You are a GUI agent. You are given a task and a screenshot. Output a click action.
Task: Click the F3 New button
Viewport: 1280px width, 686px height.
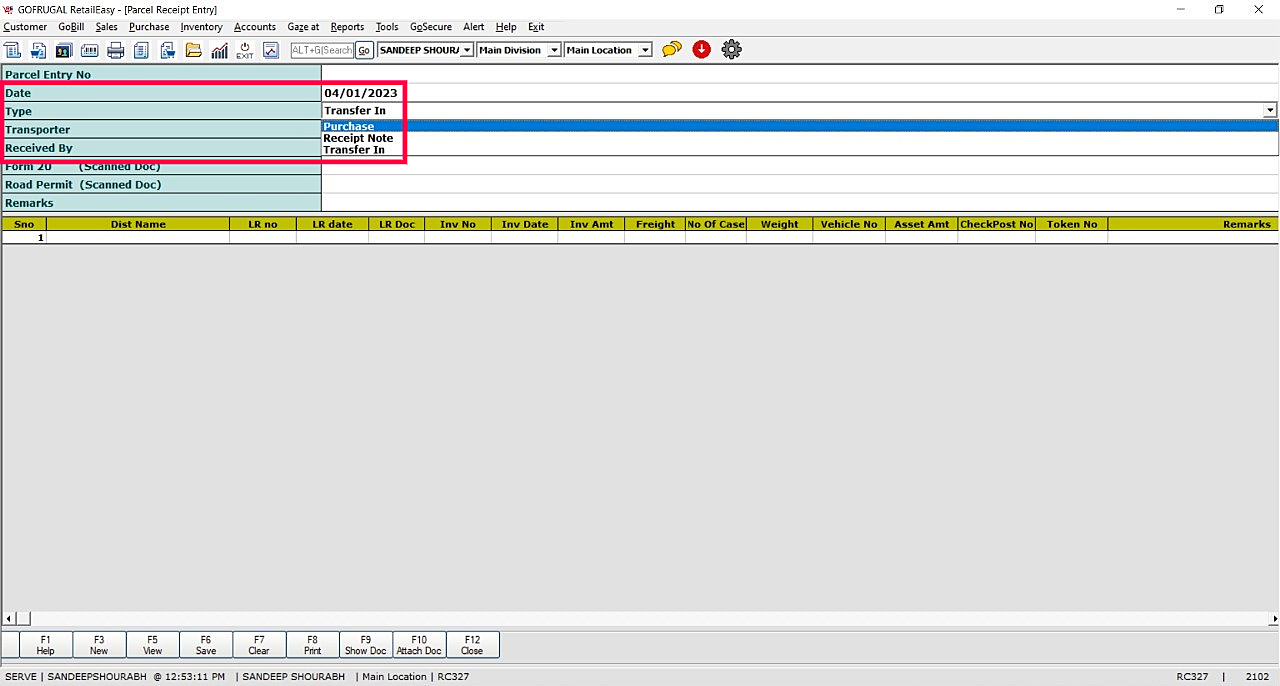coord(99,645)
